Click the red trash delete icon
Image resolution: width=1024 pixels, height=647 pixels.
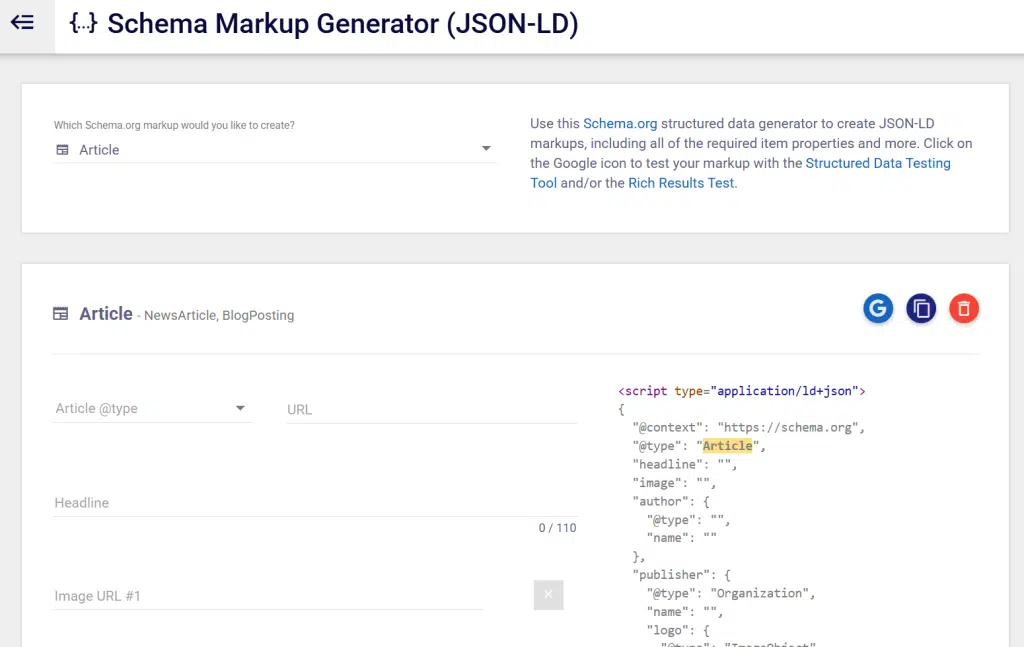tap(963, 309)
